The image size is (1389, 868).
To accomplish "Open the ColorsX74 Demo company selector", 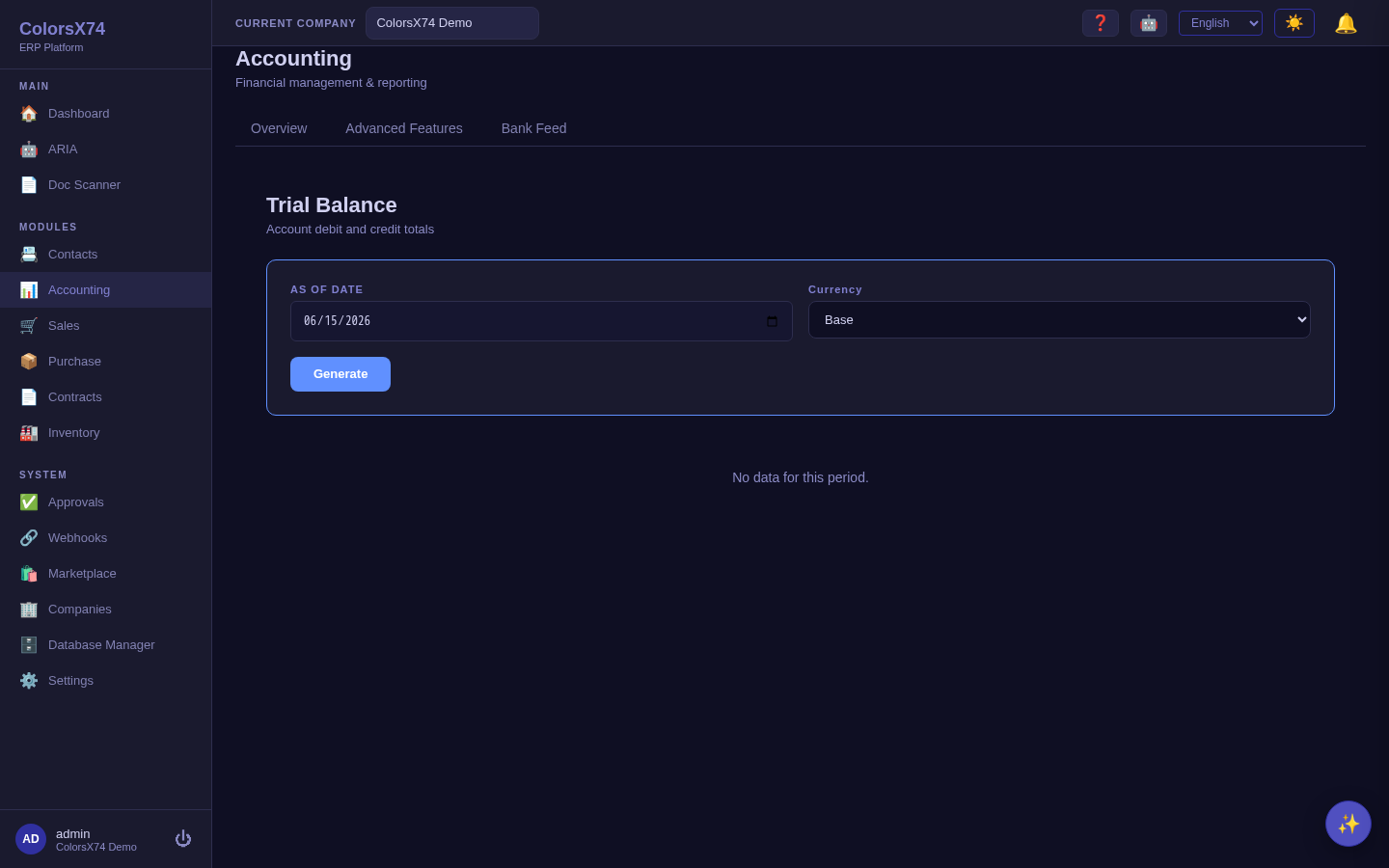I will coord(452,23).
